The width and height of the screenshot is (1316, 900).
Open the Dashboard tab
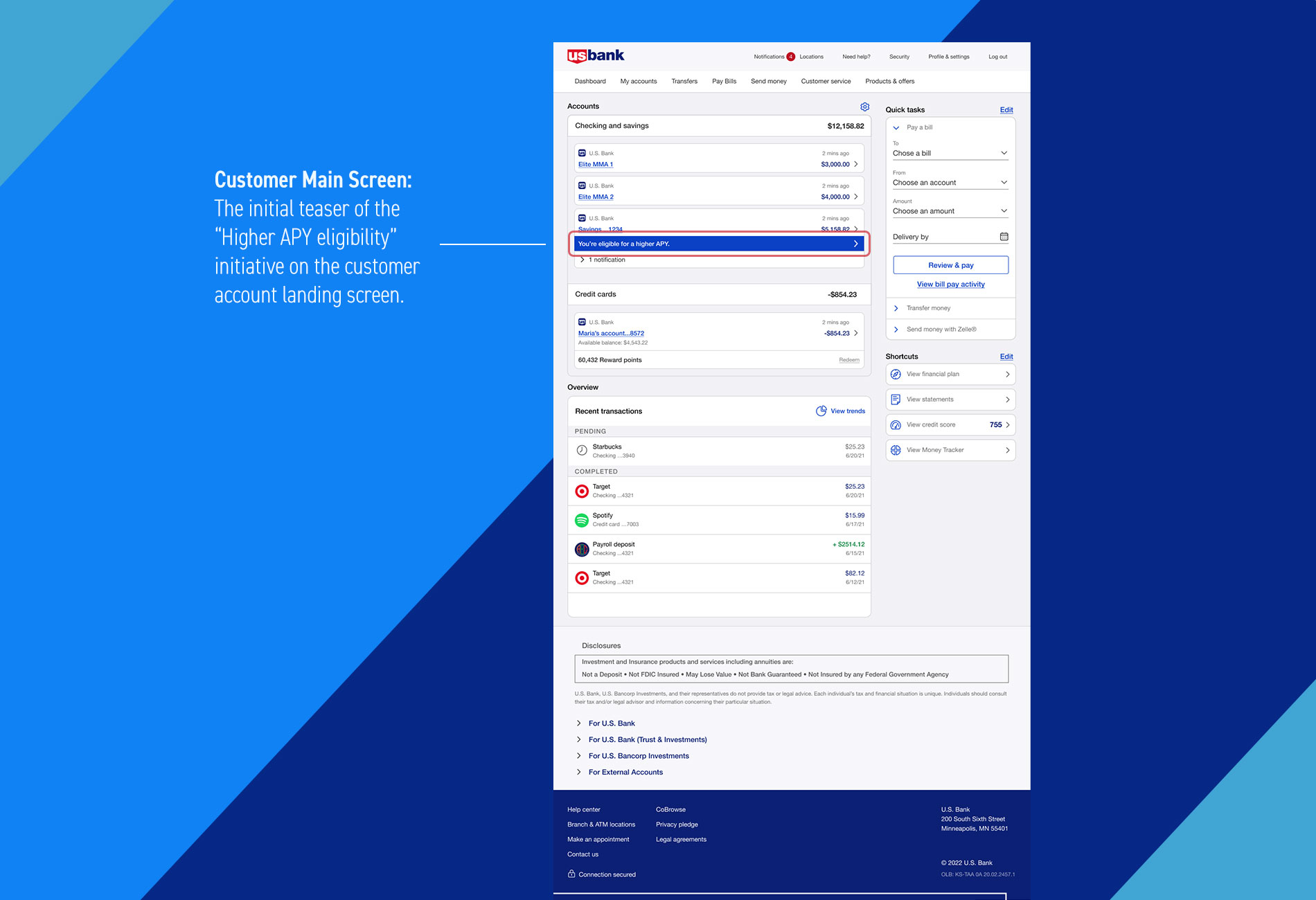pos(590,82)
